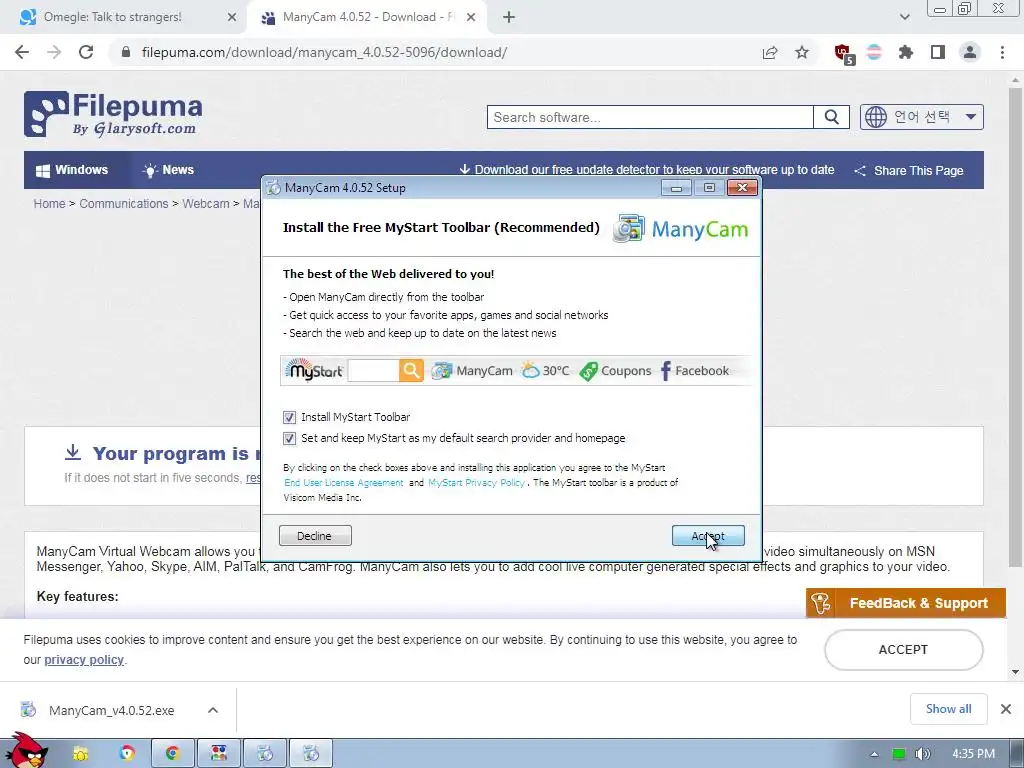1024x768 pixels.
Task: Open the Windows menu on Filepuma
Action: (x=72, y=170)
